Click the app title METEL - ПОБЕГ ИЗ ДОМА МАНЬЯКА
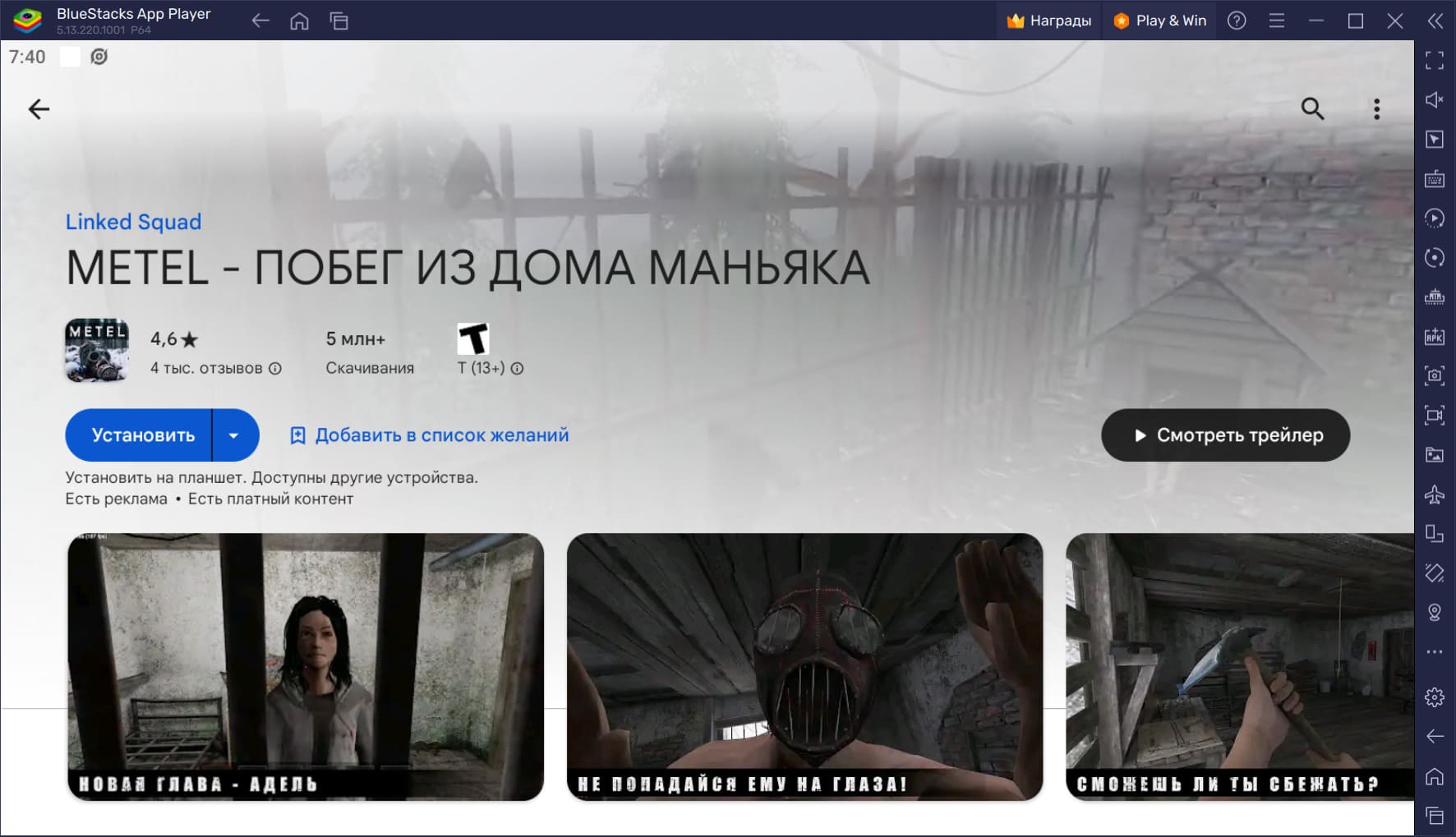 pyautogui.click(x=468, y=269)
